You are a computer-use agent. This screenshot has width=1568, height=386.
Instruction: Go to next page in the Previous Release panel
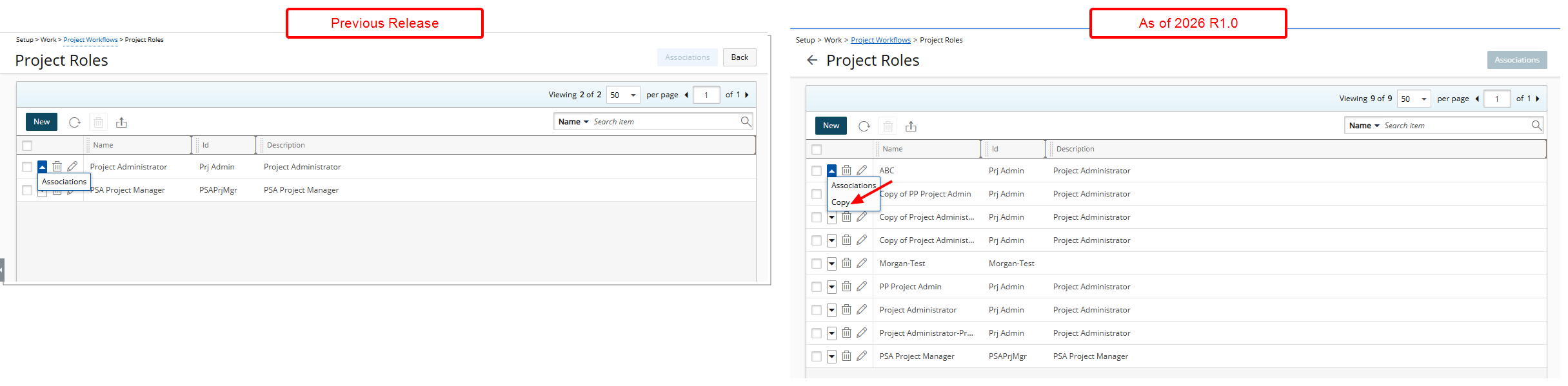[x=747, y=95]
